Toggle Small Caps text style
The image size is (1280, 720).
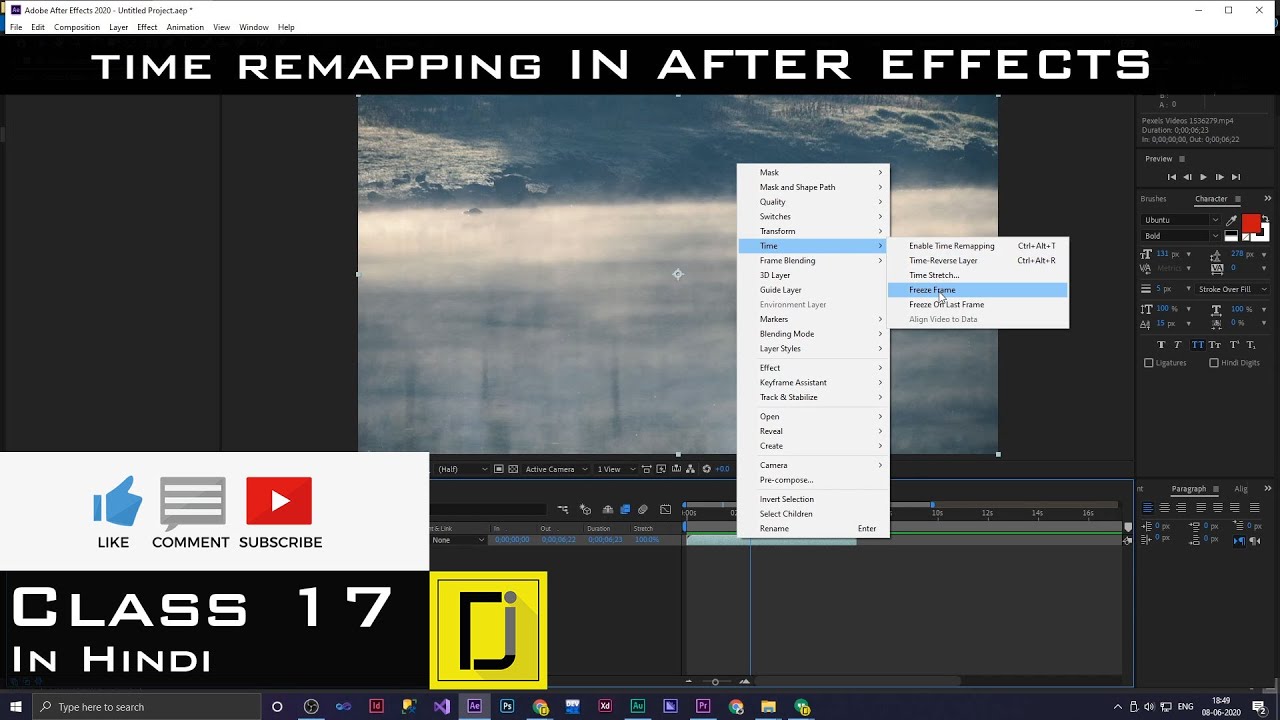tap(1214, 345)
